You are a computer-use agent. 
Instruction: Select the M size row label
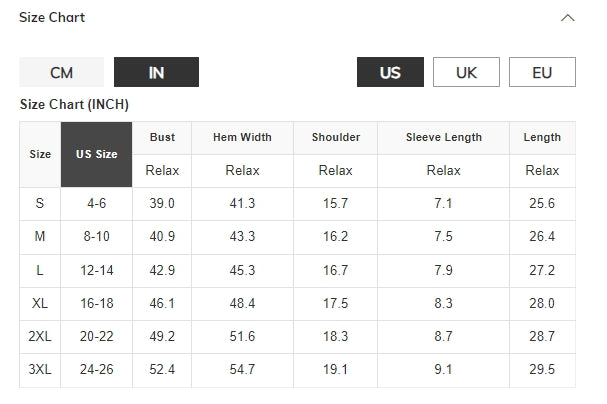pyautogui.click(x=40, y=237)
